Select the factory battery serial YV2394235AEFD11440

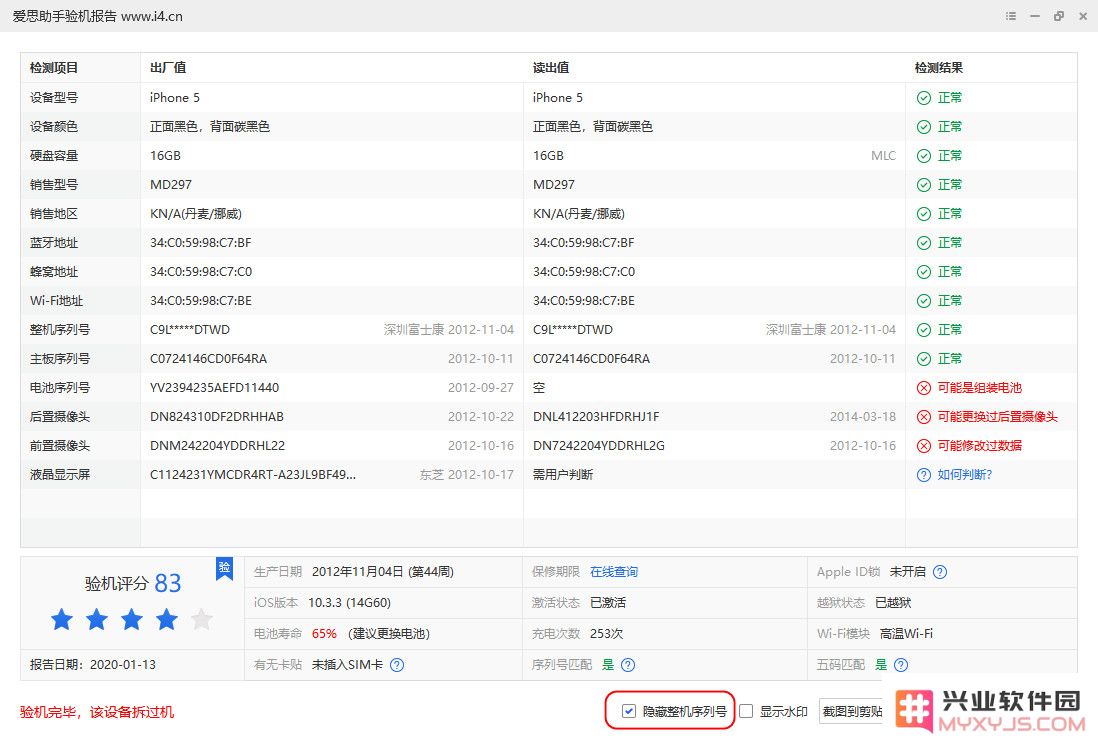coord(214,388)
